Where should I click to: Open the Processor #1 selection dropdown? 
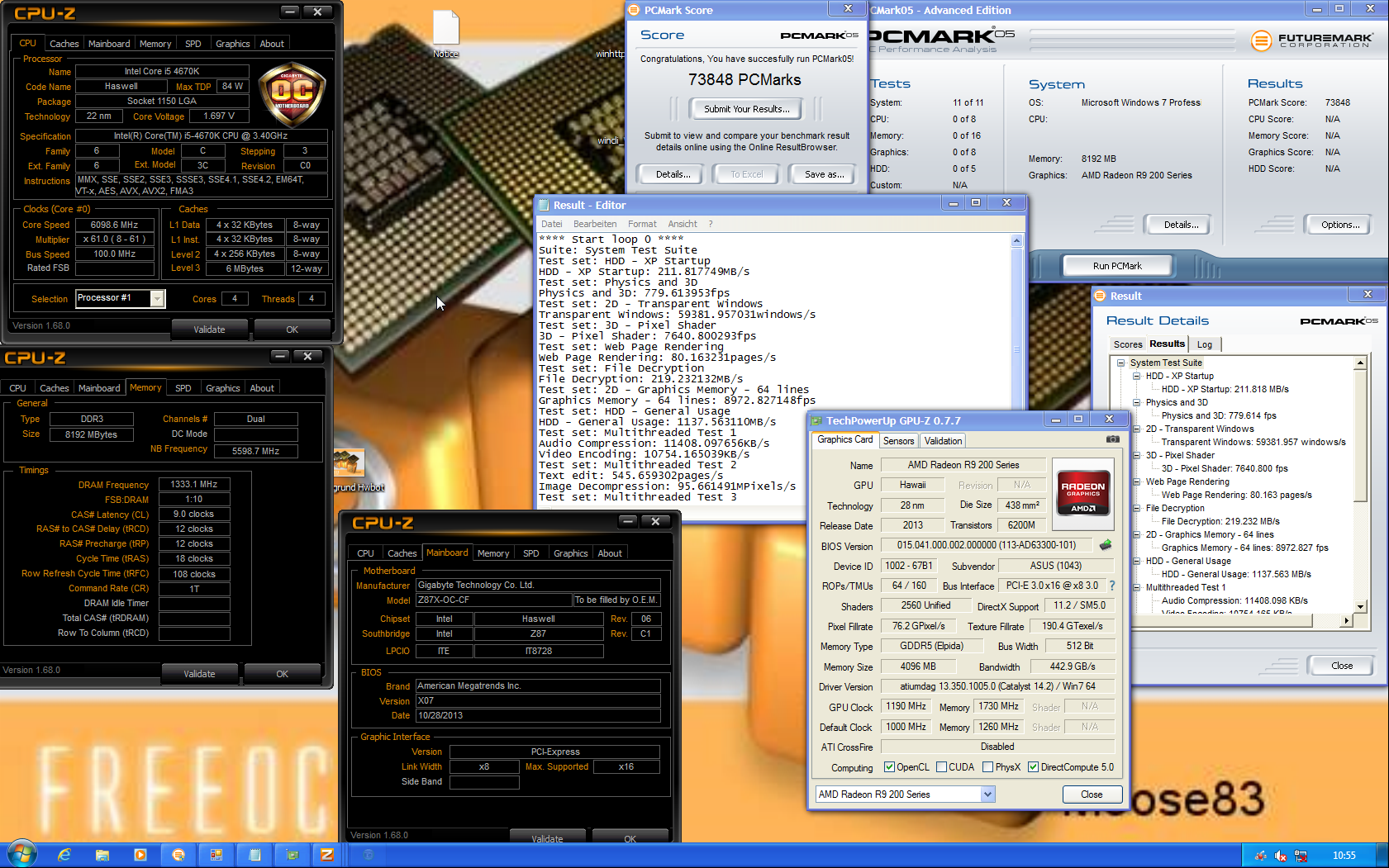coord(157,299)
